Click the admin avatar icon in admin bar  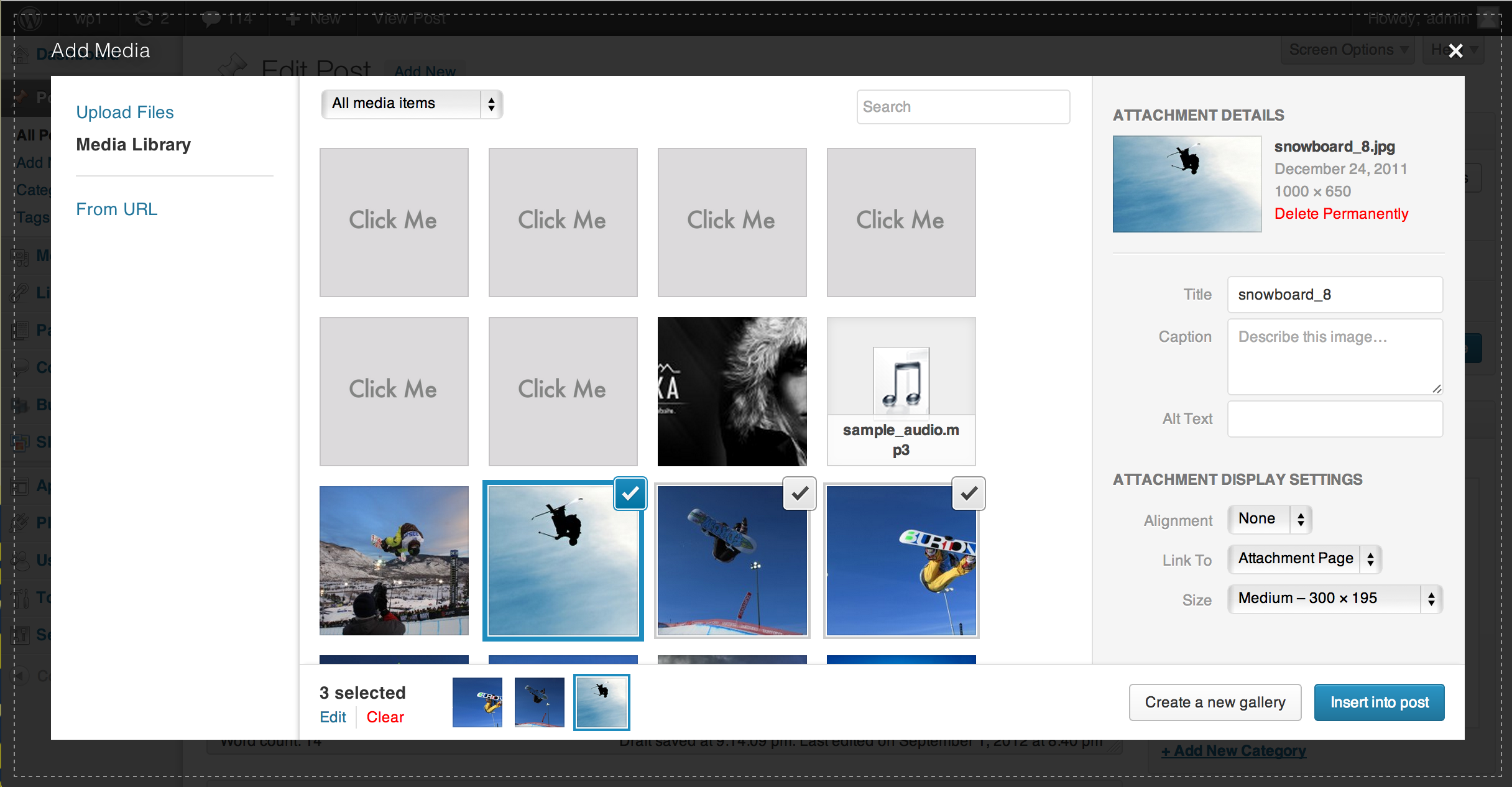[x=1488, y=19]
